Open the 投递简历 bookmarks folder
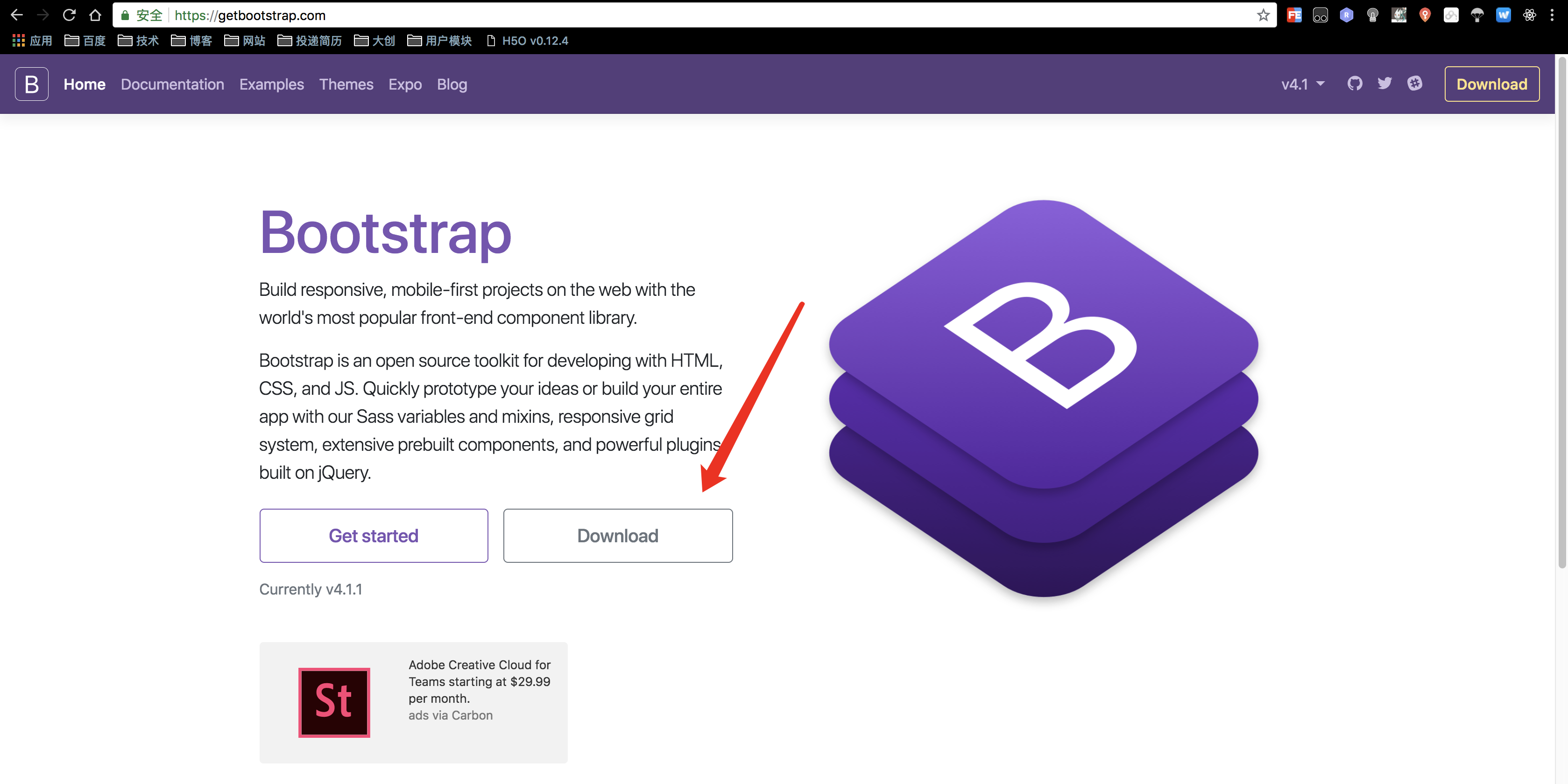 [309, 41]
